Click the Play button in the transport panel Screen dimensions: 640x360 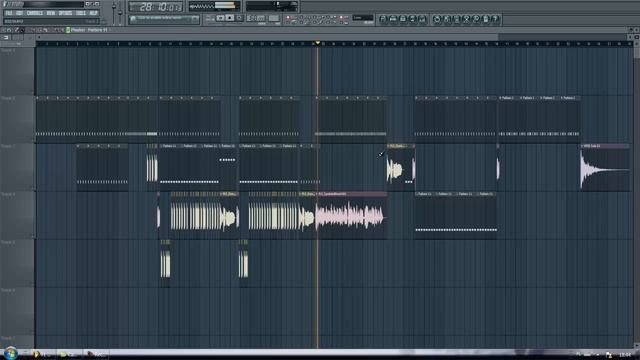(220, 18)
